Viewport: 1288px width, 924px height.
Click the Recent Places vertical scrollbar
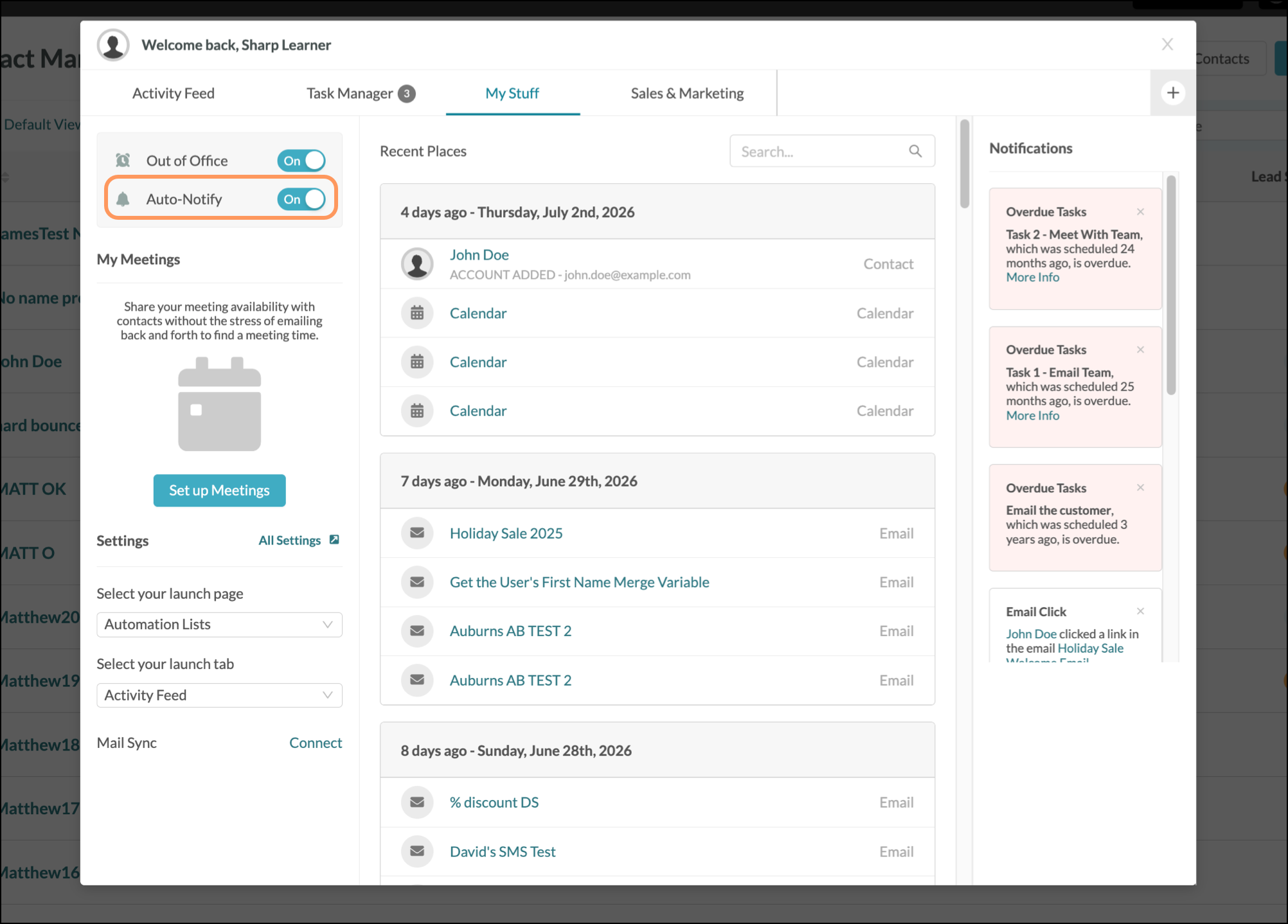[964, 164]
